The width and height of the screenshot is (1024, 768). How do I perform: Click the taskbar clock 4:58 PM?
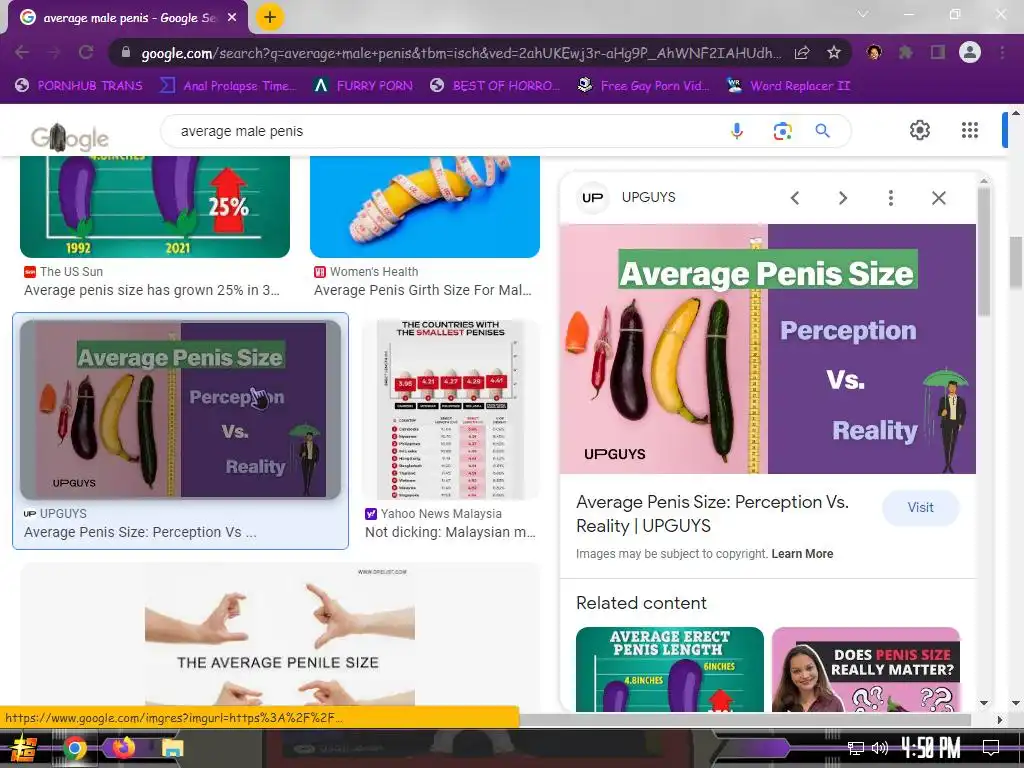931,748
